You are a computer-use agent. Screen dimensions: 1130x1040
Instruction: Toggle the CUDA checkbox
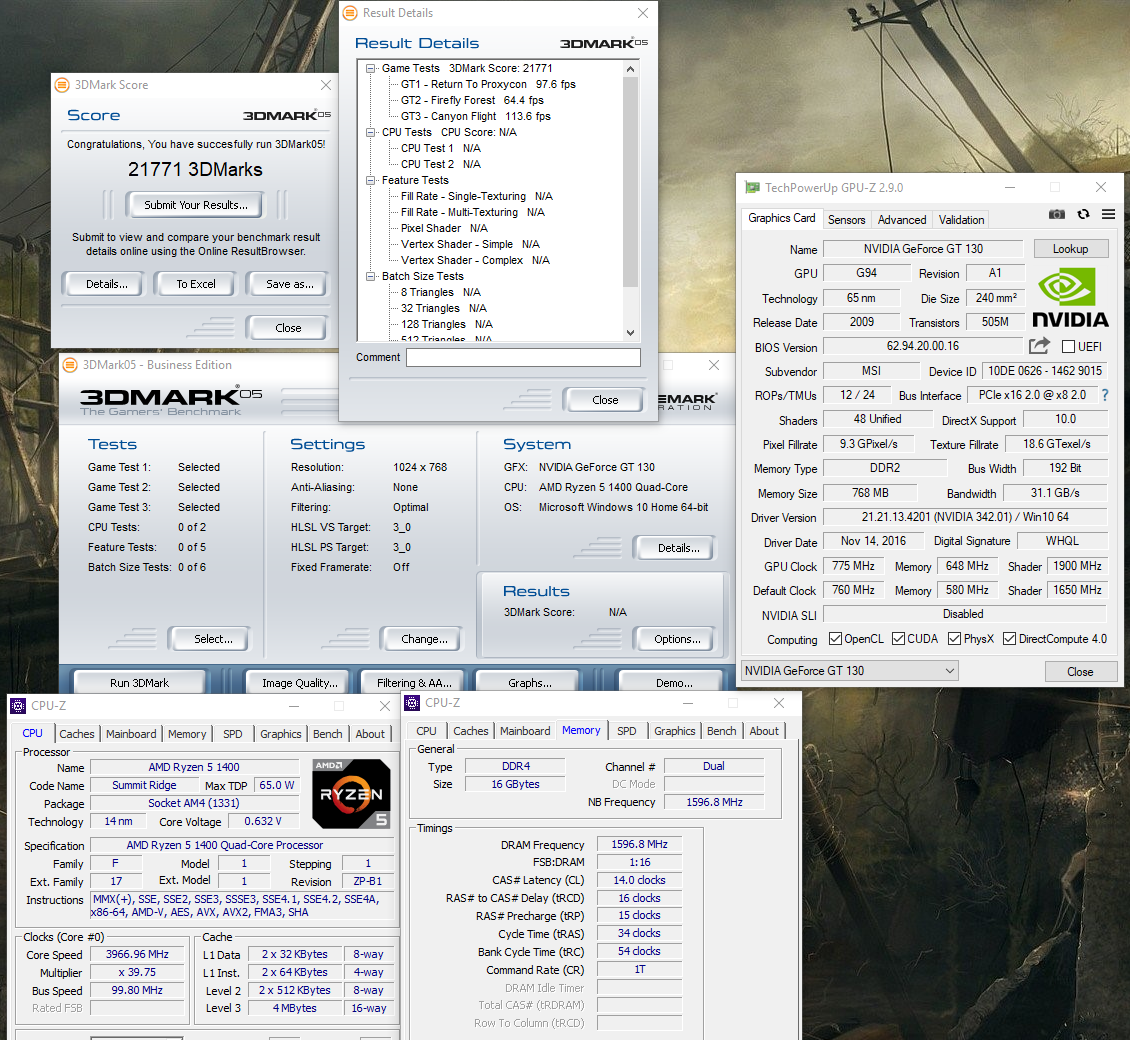tap(898, 639)
